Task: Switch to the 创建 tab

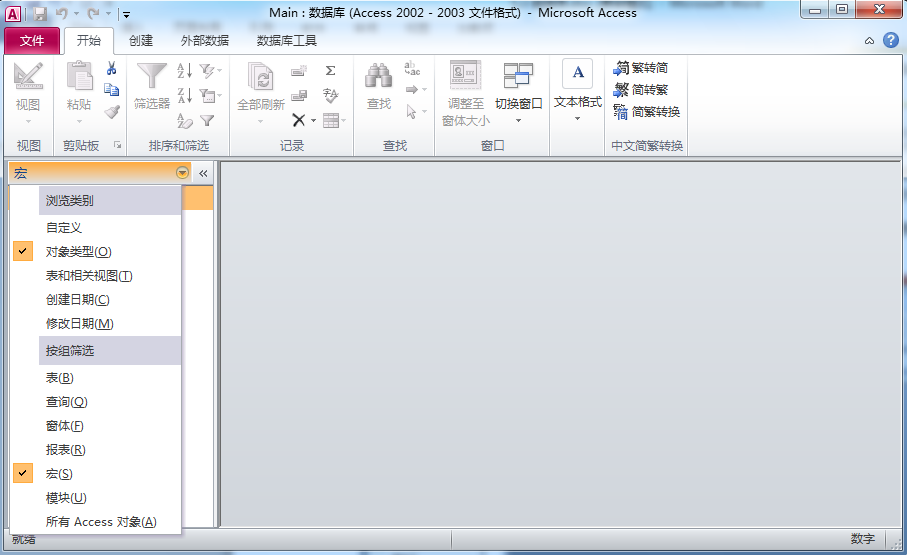Action: [x=141, y=41]
